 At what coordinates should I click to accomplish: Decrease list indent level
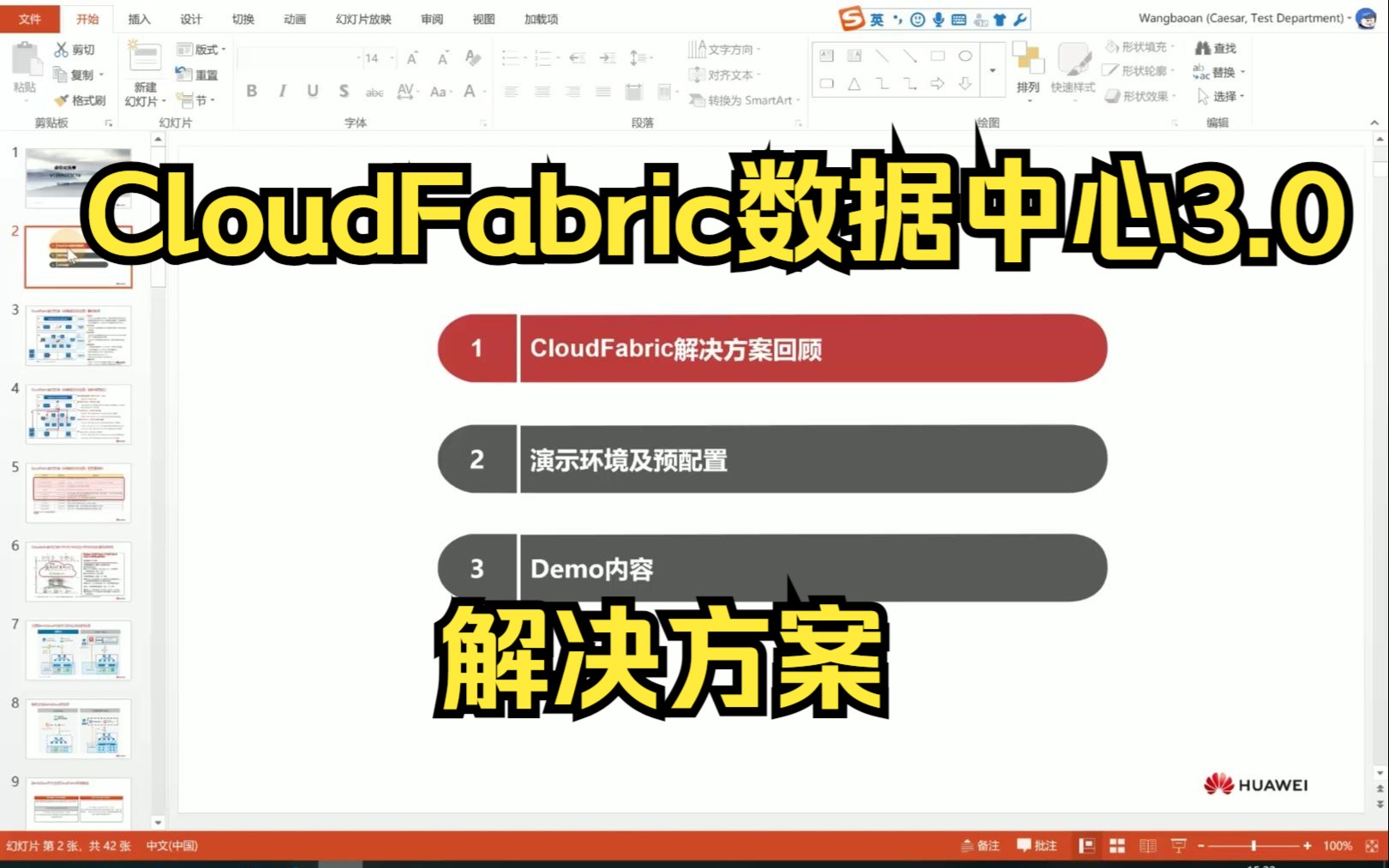578,58
